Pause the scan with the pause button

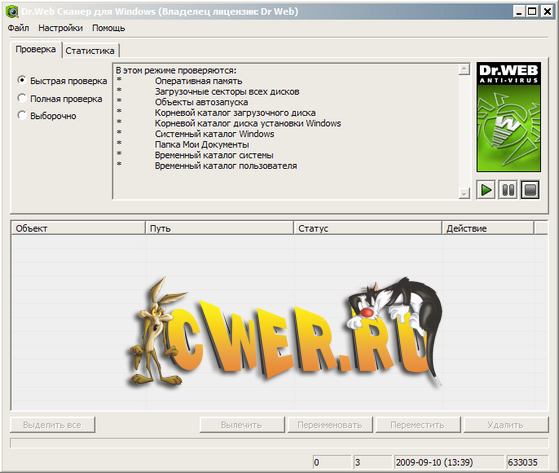tap(508, 190)
